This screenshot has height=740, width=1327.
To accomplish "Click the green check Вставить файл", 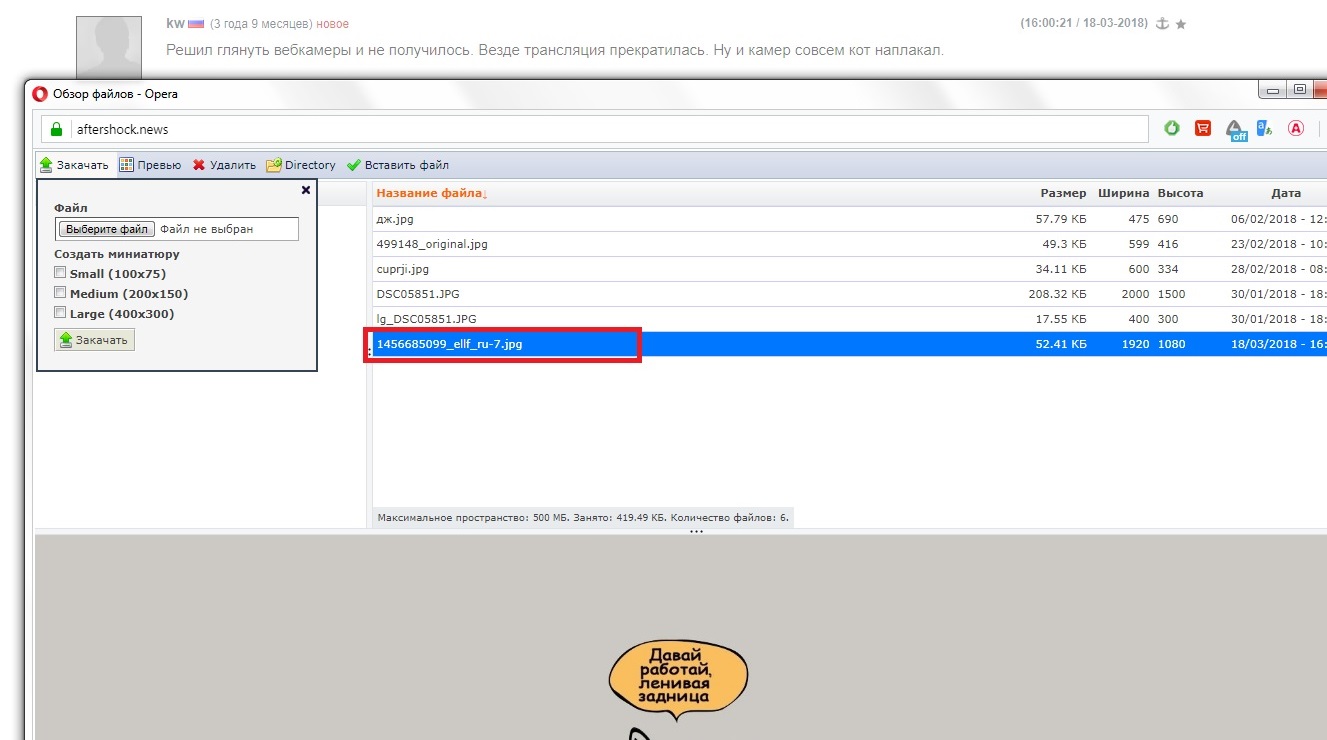I will click(x=353, y=165).
